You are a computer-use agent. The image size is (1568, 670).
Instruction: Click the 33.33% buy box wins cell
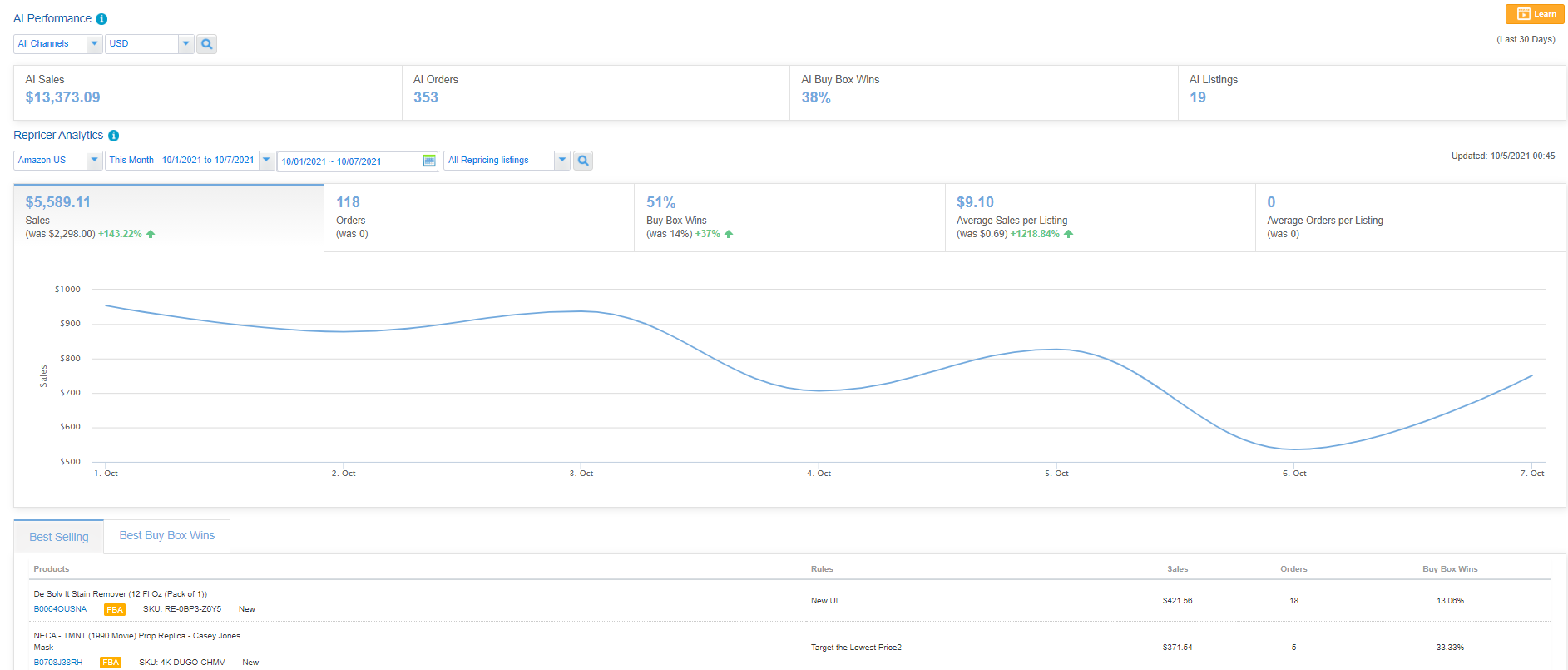point(1450,648)
